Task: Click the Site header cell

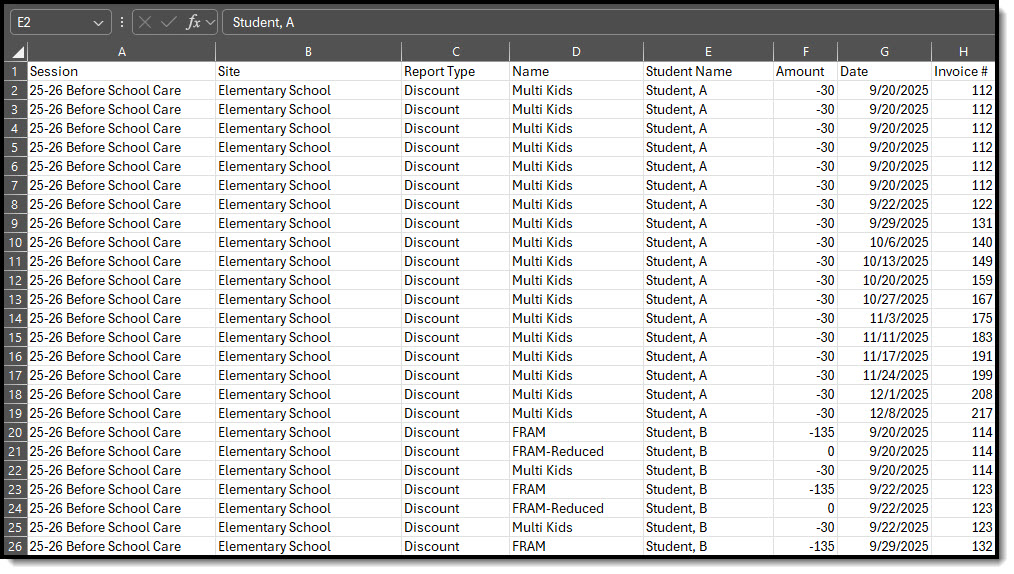Action: pyautogui.click(x=308, y=71)
